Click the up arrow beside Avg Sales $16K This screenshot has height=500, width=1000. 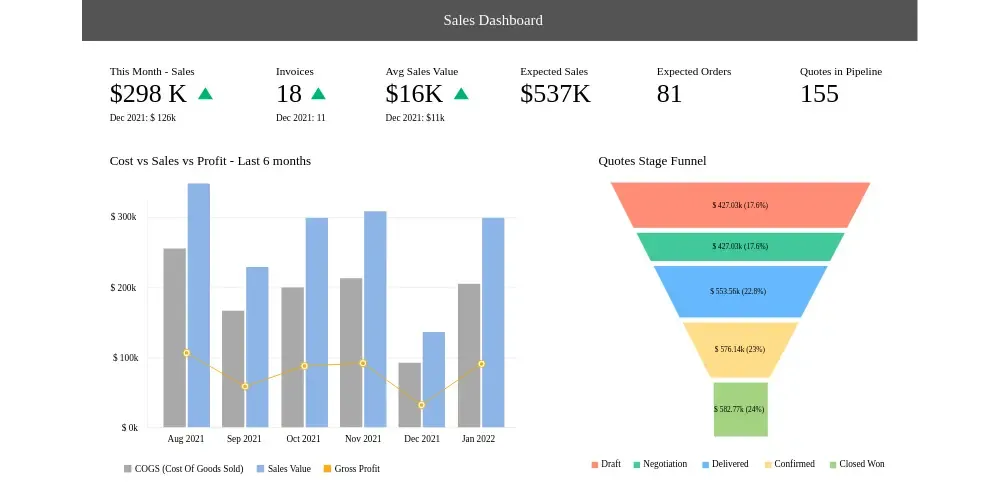click(x=461, y=94)
